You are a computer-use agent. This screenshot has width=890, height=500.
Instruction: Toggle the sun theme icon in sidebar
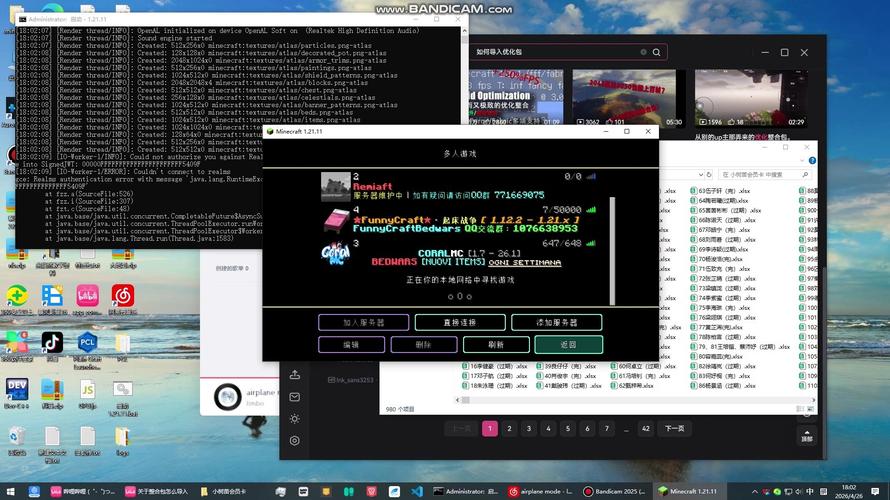[x=295, y=419]
